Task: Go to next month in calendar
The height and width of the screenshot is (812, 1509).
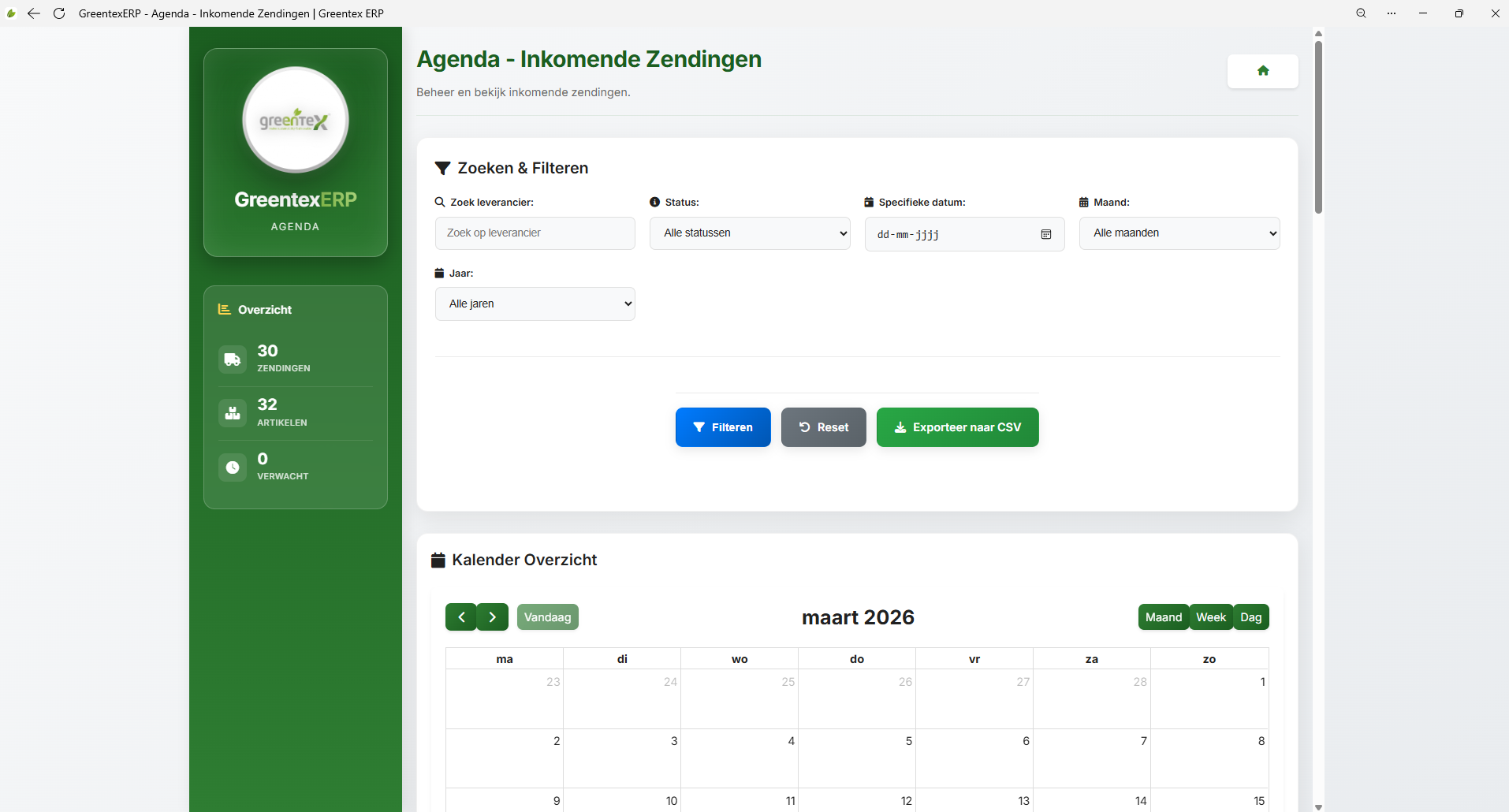Action: tap(493, 617)
